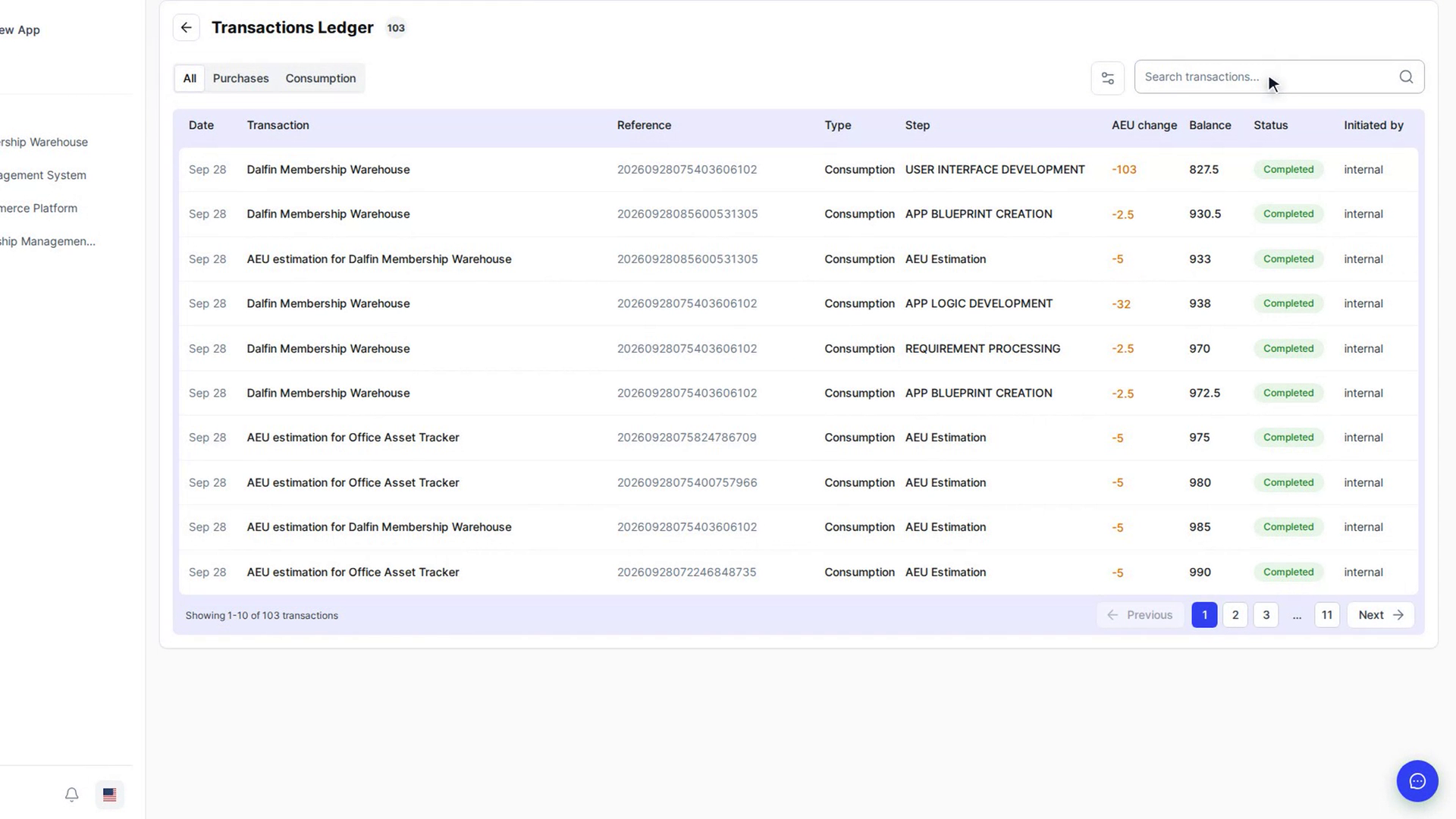Image resolution: width=1456 pixels, height=819 pixels.
Task: Open agement System in sidebar
Action: [43, 175]
